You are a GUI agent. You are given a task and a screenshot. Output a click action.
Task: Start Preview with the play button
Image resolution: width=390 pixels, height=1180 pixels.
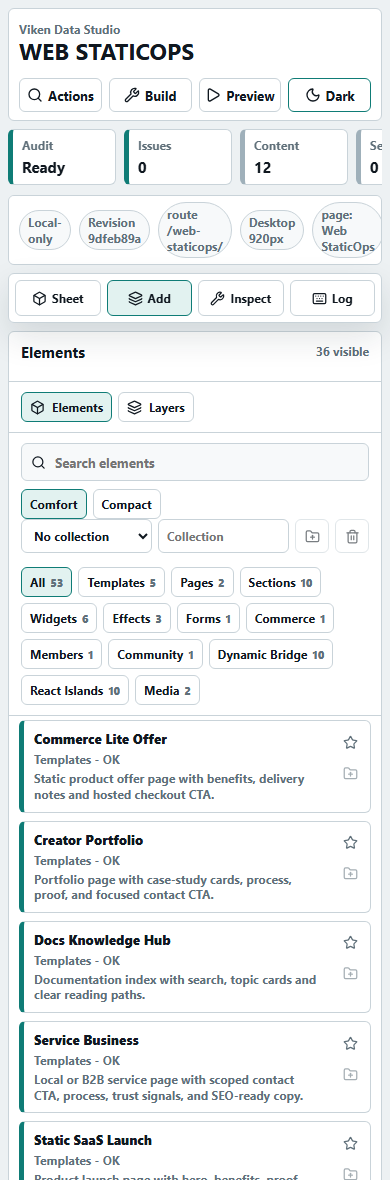coord(240,96)
